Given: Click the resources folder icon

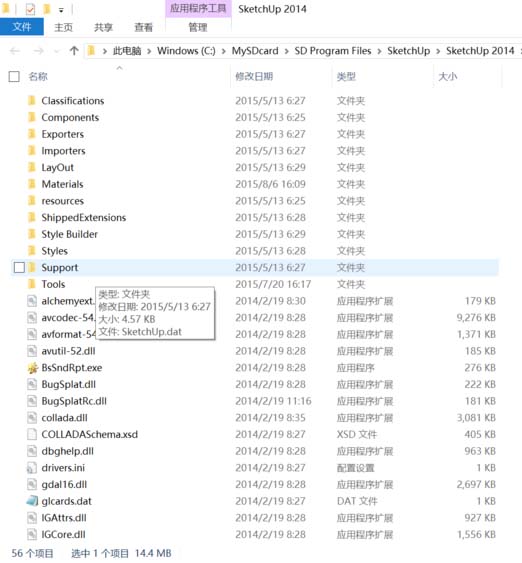Looking at the screenshot, I should pos(32,201).
